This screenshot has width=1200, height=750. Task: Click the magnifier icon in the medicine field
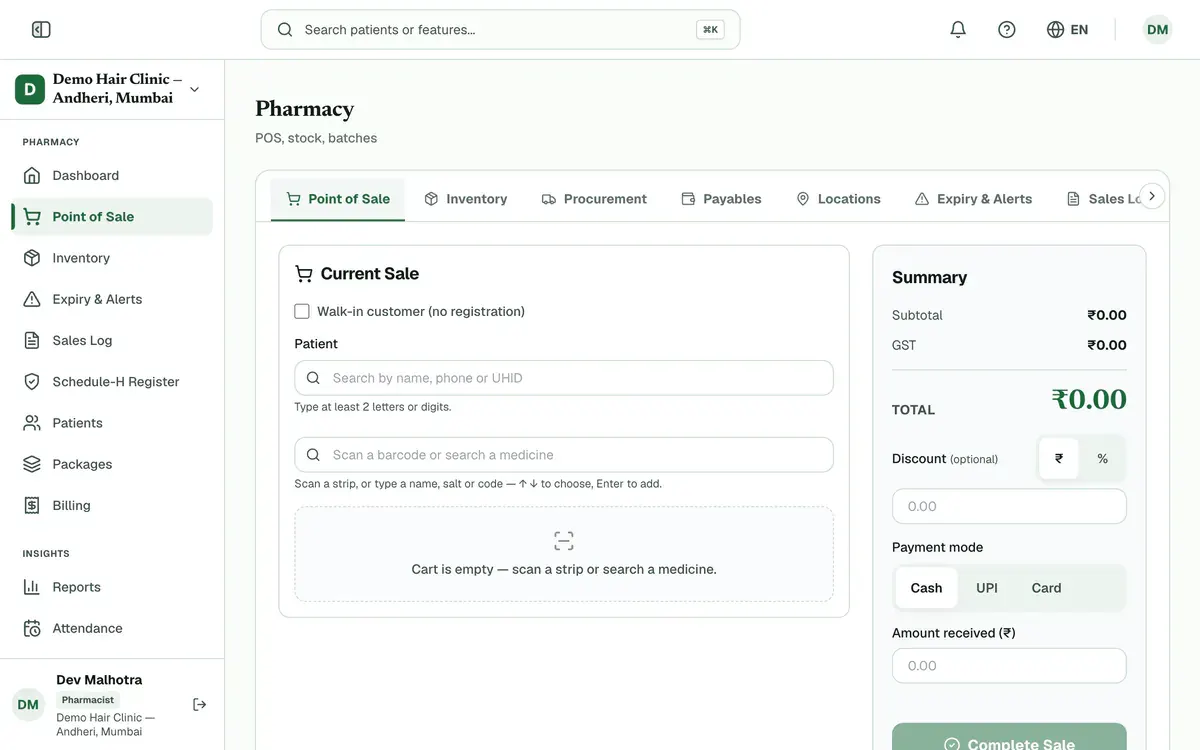coord(313,455)
